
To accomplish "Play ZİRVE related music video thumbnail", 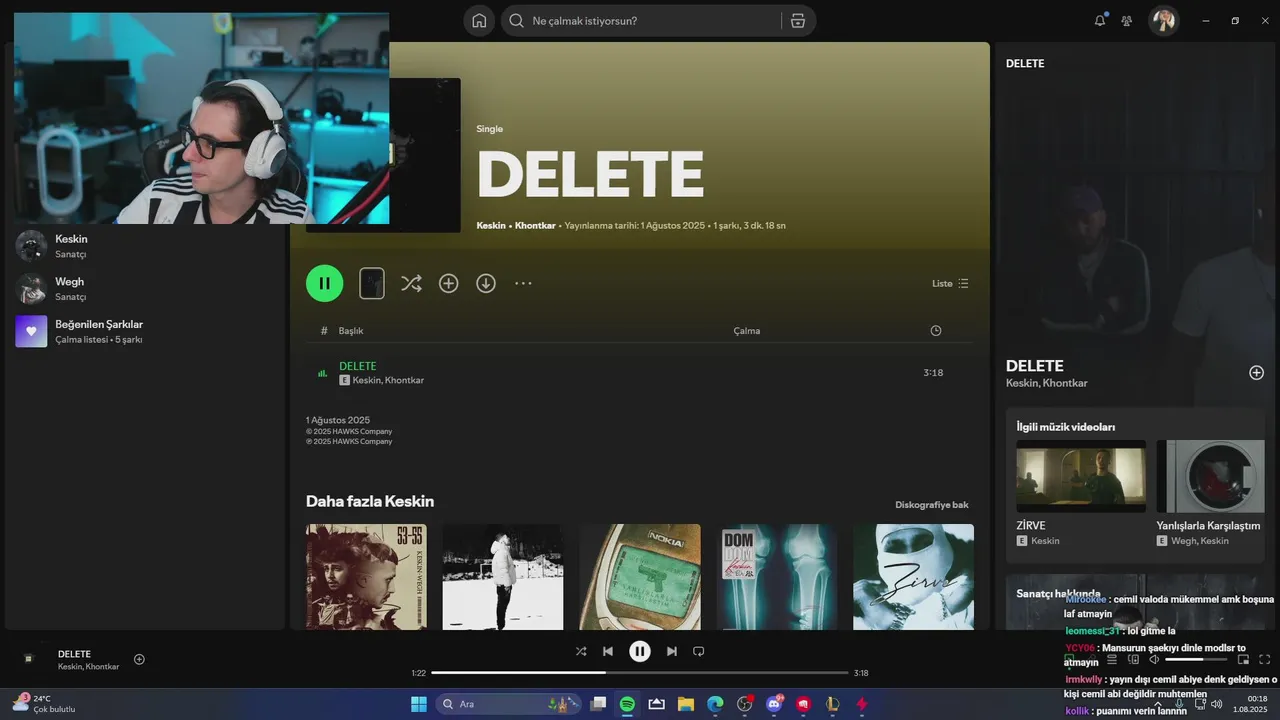I will pyautogui.click(x=1081, y=476).
